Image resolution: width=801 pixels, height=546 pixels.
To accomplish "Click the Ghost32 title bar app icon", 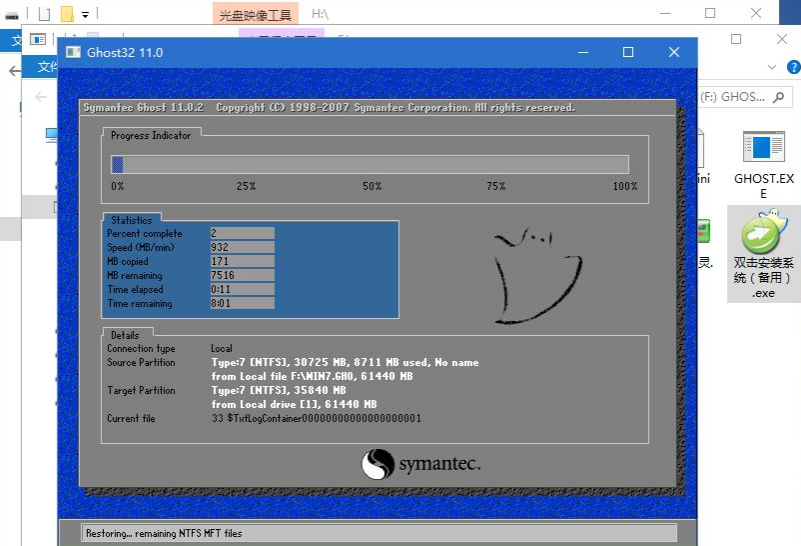I will (72, 52).
